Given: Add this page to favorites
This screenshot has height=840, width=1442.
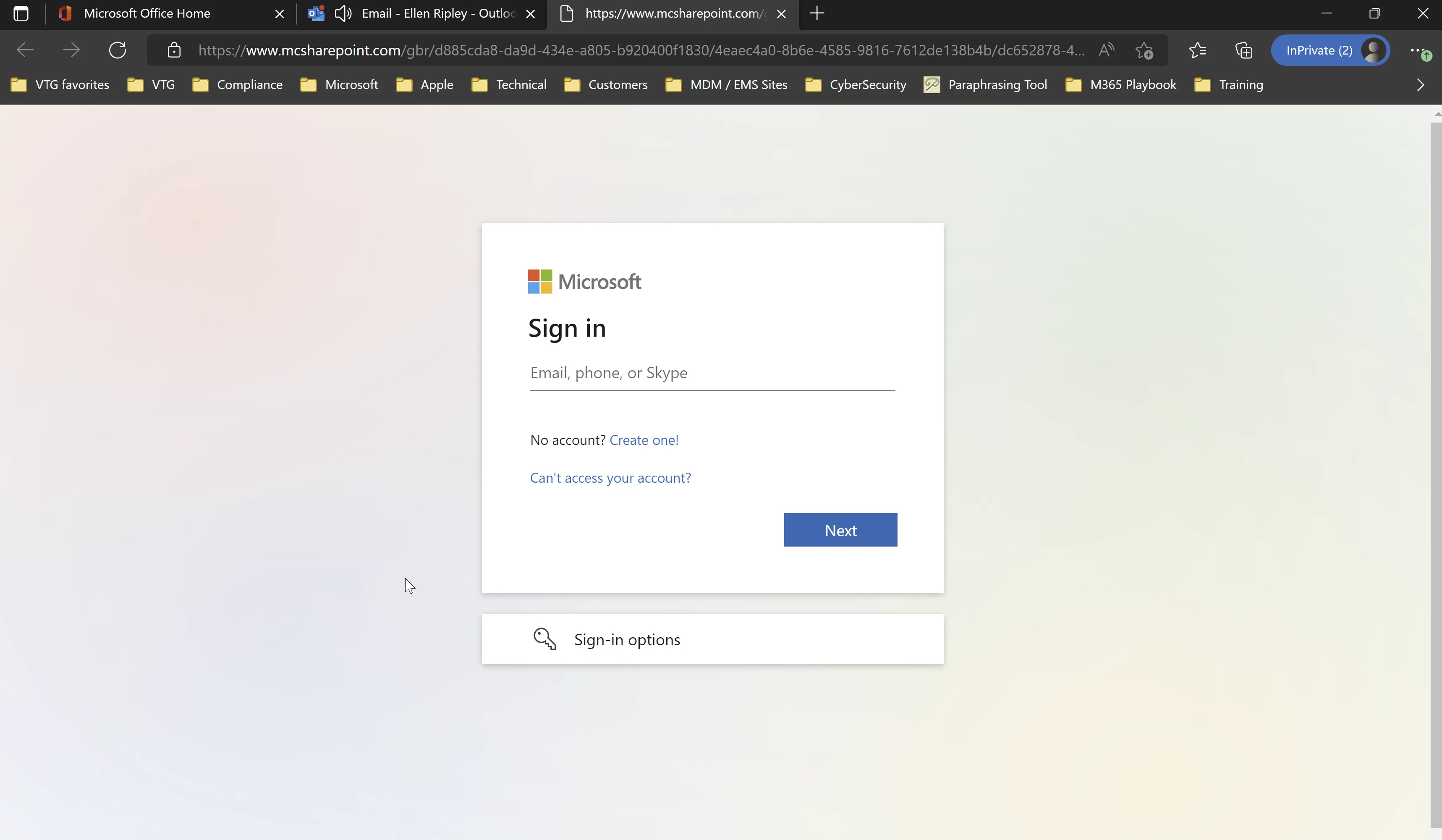Looking at the screenshot, I should pyautogui.click(x=1144, y=50).
